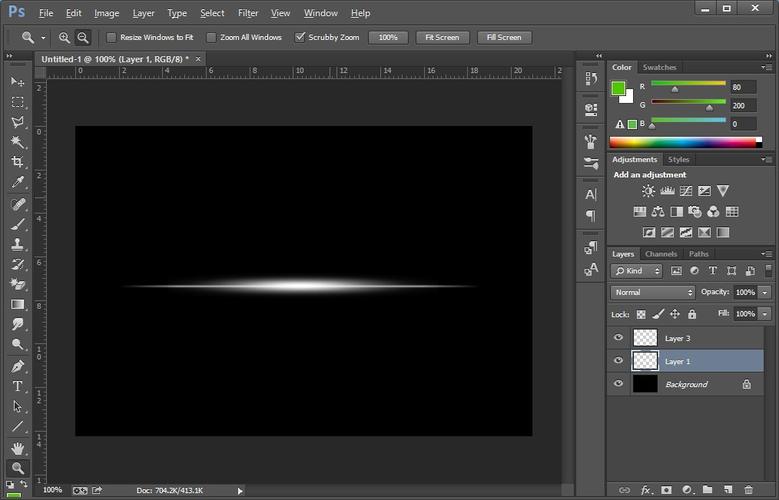Image resolution: width=779 pixels, height=500 pixels.
Task: Select the Magic Wand tool
Action: 17,142
